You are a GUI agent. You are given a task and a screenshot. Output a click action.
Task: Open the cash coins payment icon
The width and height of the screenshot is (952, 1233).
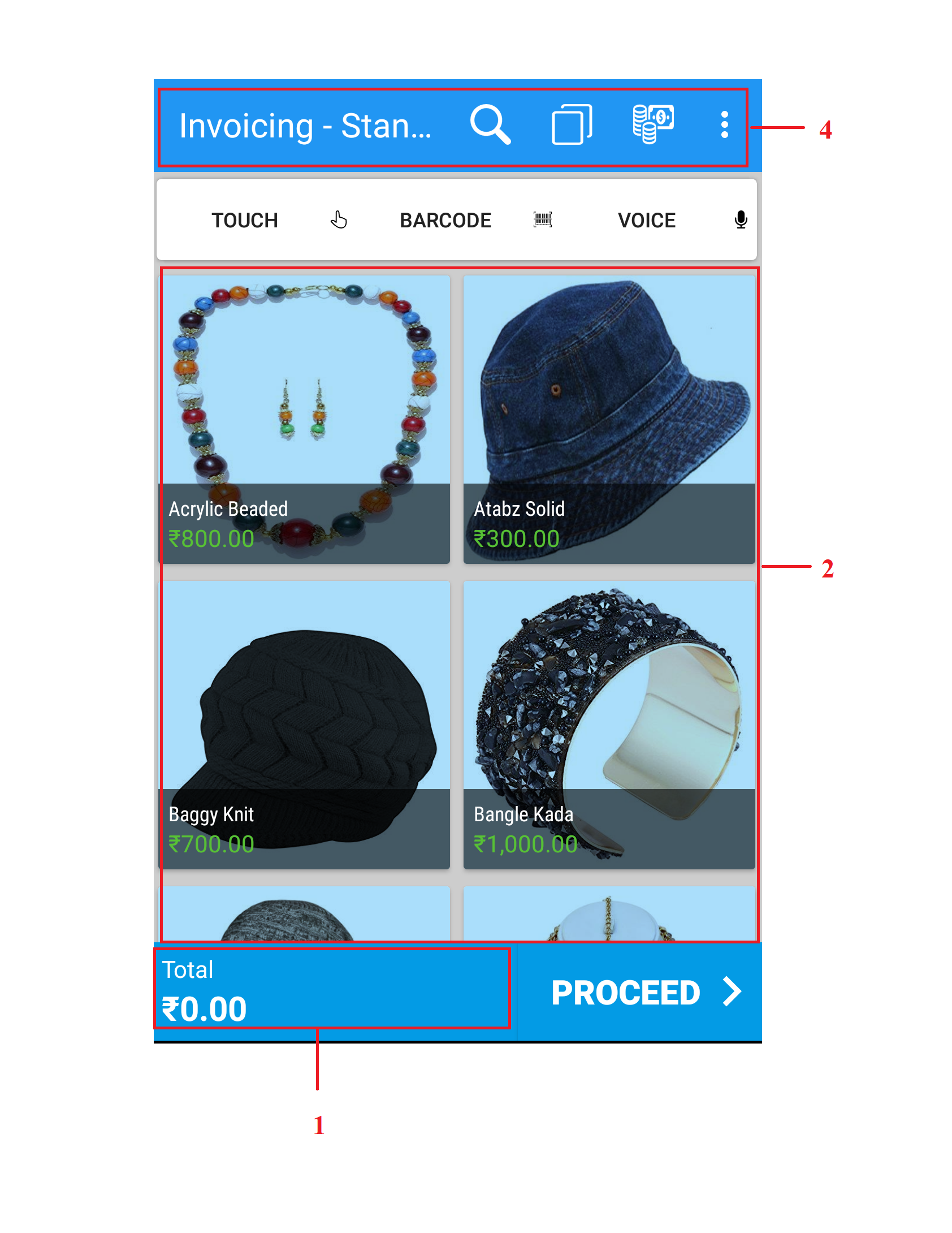[x=653, y=124]
